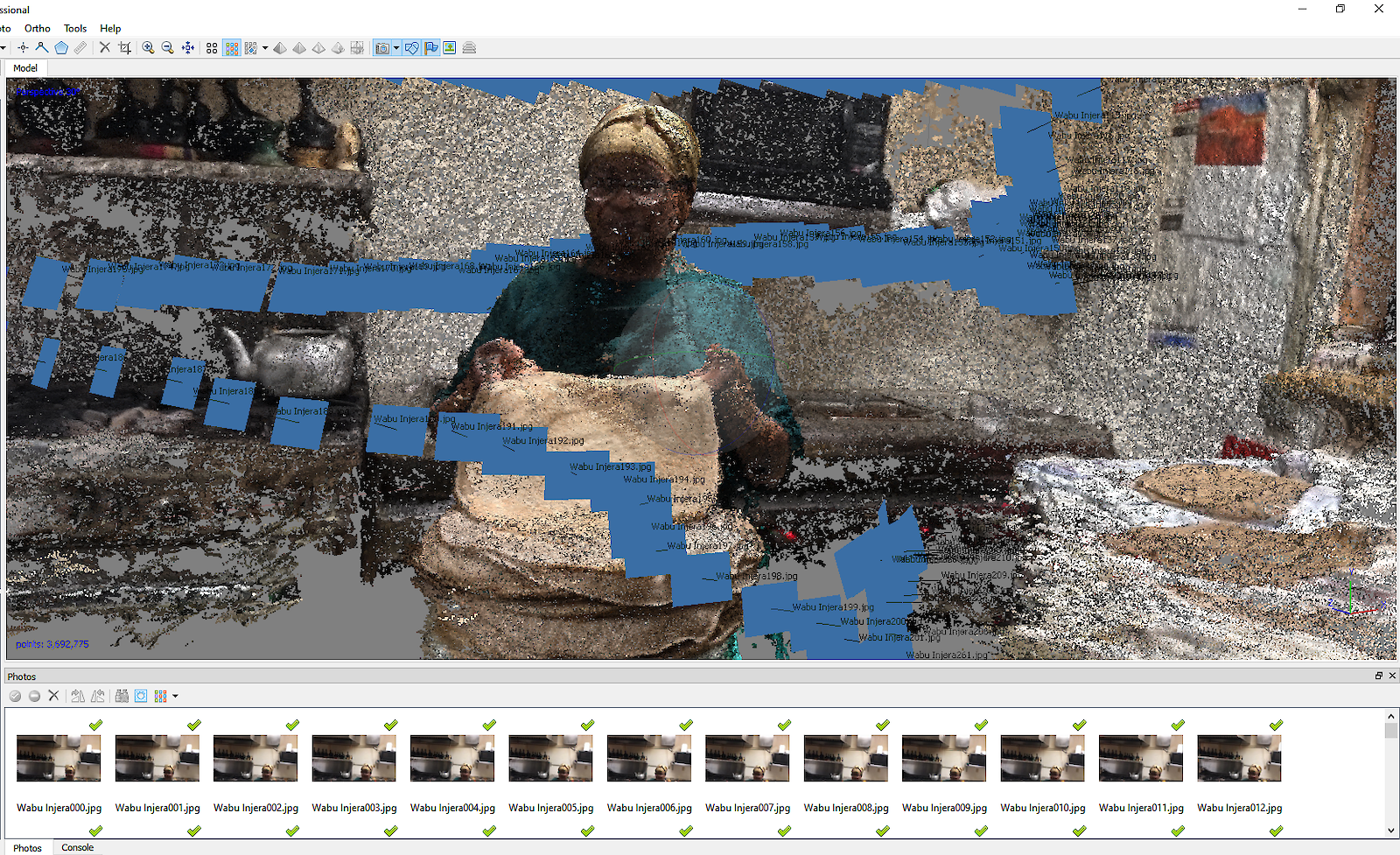Select the Wabu Injera005.jpg thumbnail
The height and width of the screenshot is (855, 1400).
550,758
